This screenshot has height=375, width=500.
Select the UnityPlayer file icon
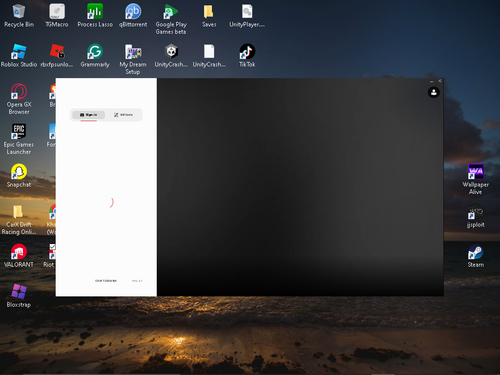(x=247, y=16)
